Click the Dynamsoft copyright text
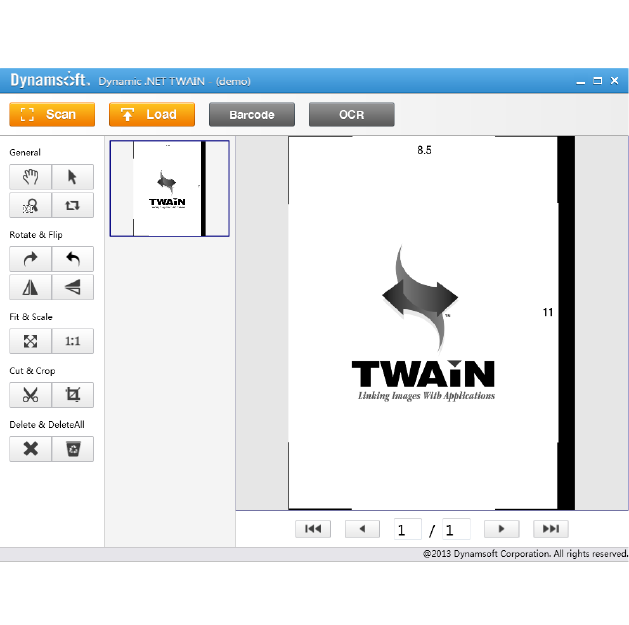 (x=526, y=554)
